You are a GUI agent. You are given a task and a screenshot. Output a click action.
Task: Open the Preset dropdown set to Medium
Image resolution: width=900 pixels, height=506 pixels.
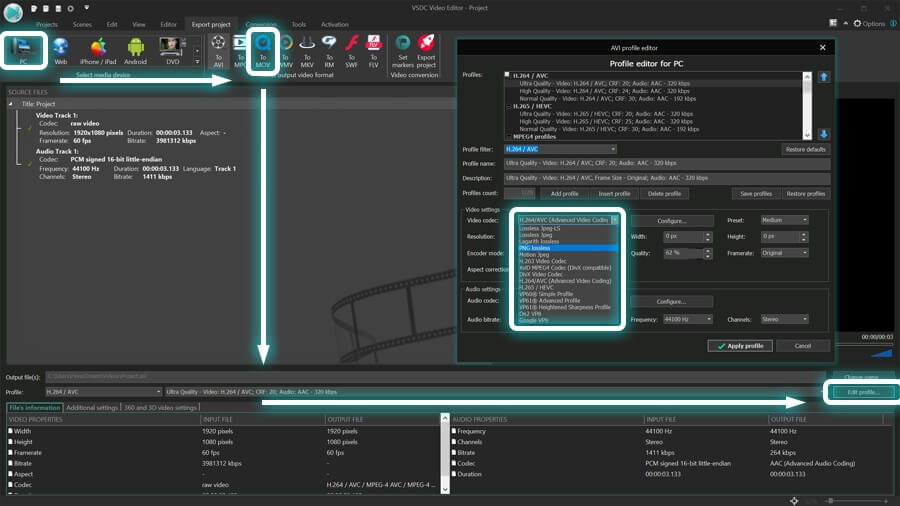[784, 220]
